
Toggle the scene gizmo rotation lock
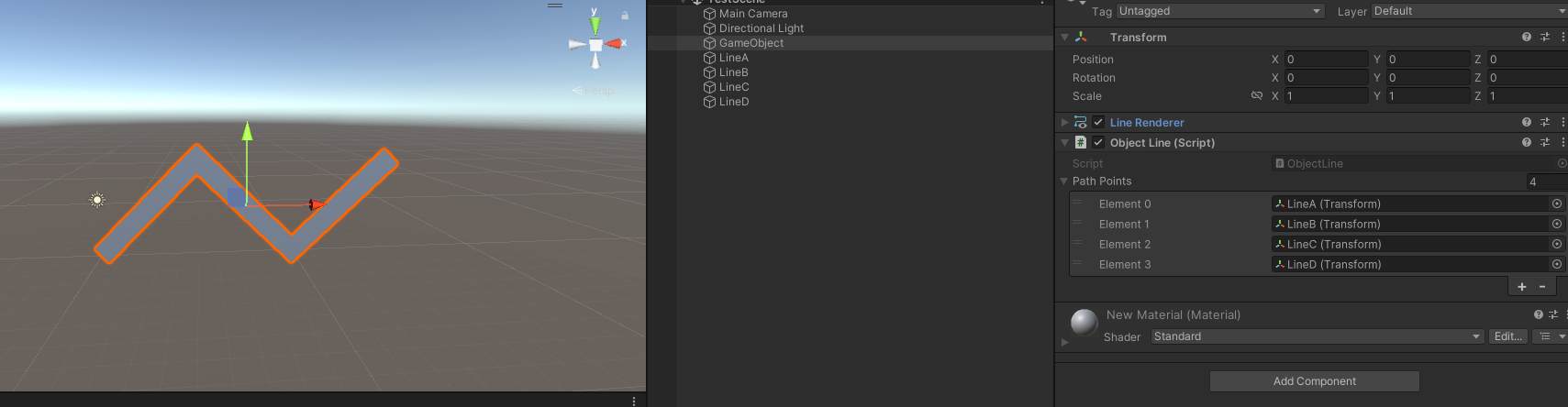pyautogui.click(x=625, y=16)
